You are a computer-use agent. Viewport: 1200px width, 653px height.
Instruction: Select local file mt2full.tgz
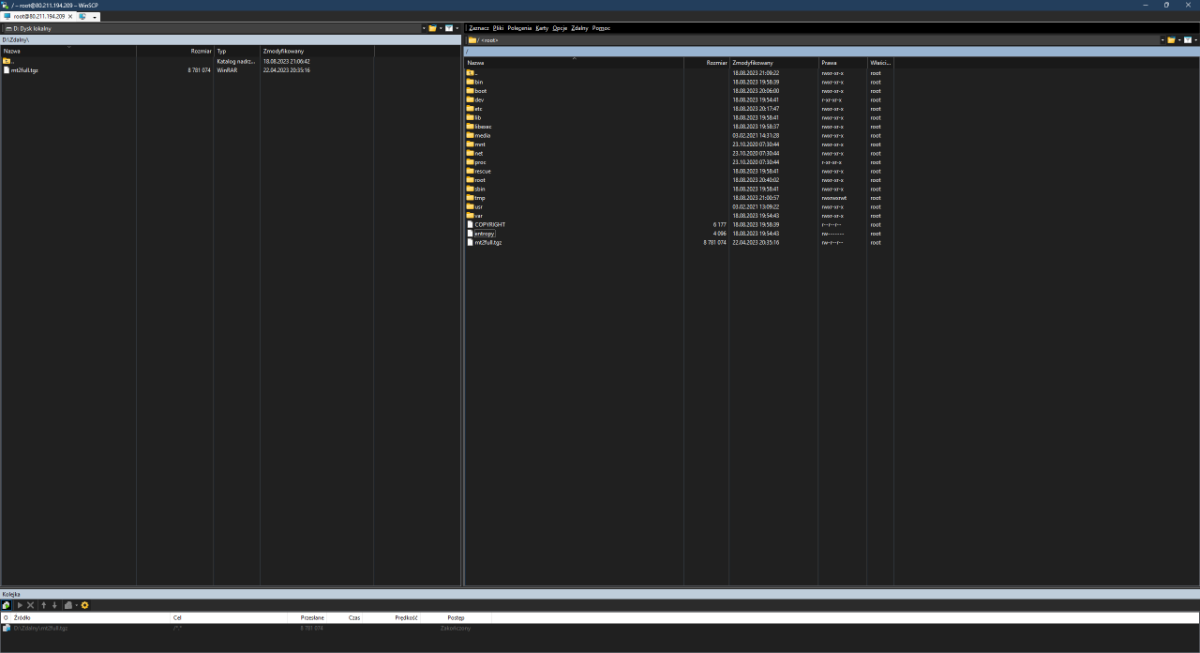(x=25, y=70)
